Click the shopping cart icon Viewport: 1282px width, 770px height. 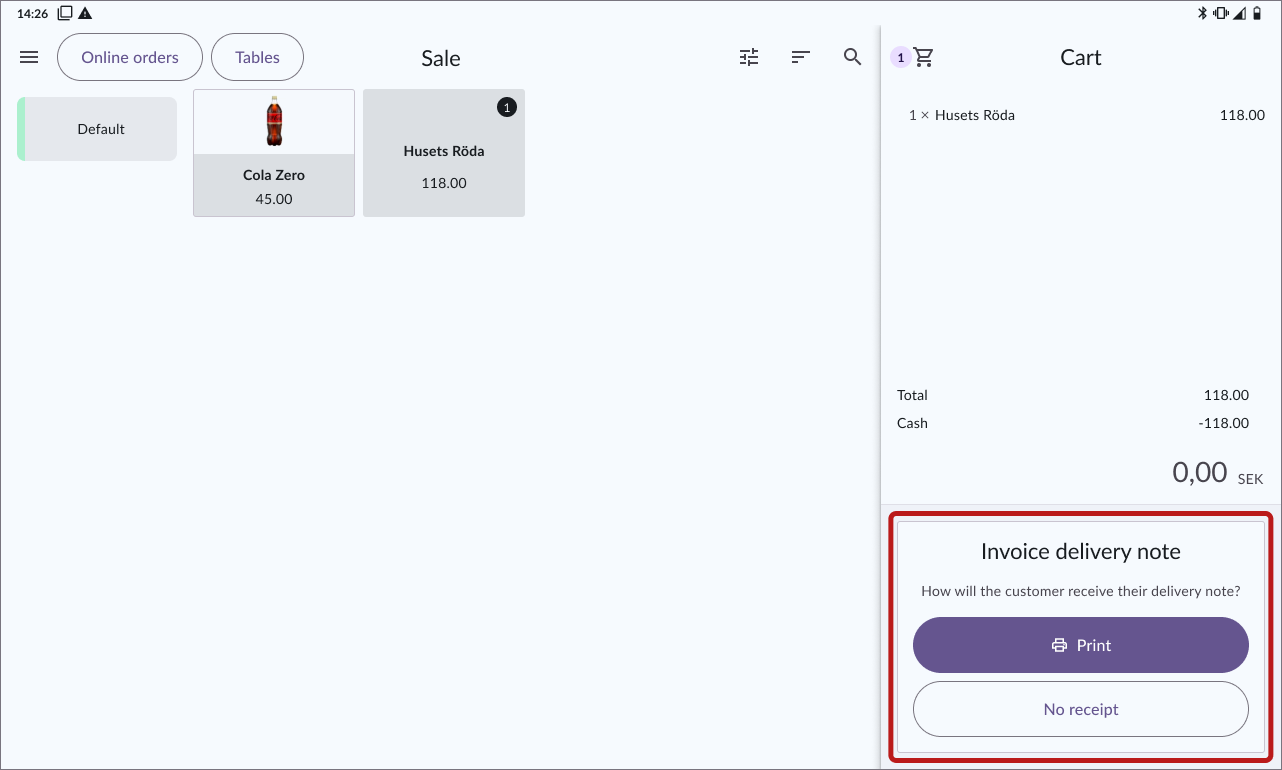pos(924,58)
